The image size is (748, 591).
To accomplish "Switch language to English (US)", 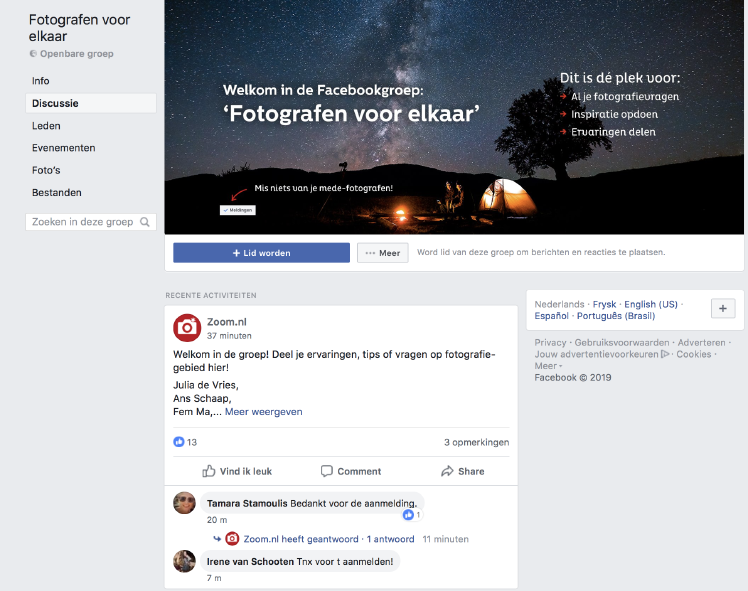I will click(651, 304).
